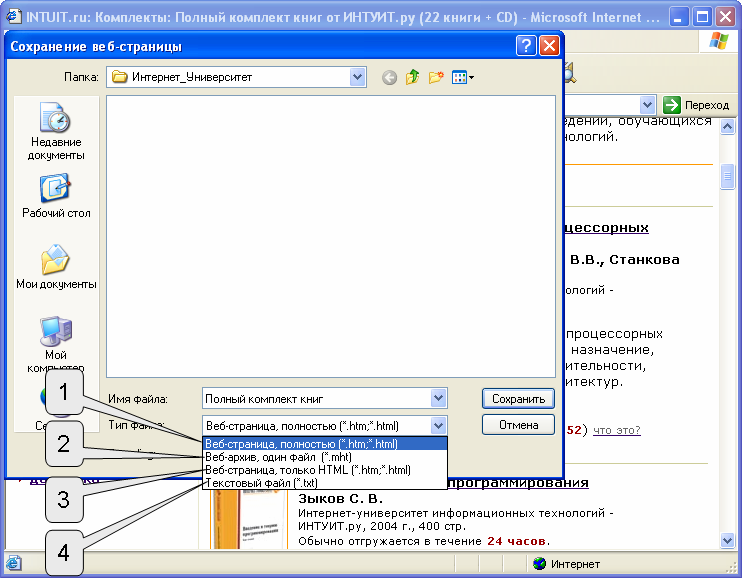Image resolution: width=742 pixels, height=578 pixels.
Task: Click the page icon in the IE status bar
Action: 13,563
